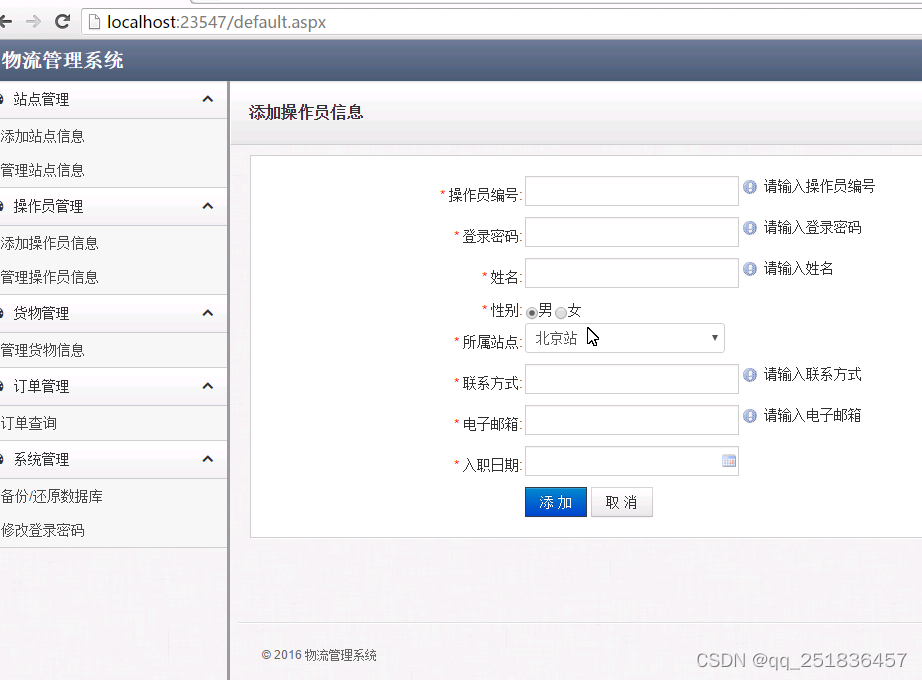
Task: Open 订单查询 in sidebar
Action: [x=29, y=424]
